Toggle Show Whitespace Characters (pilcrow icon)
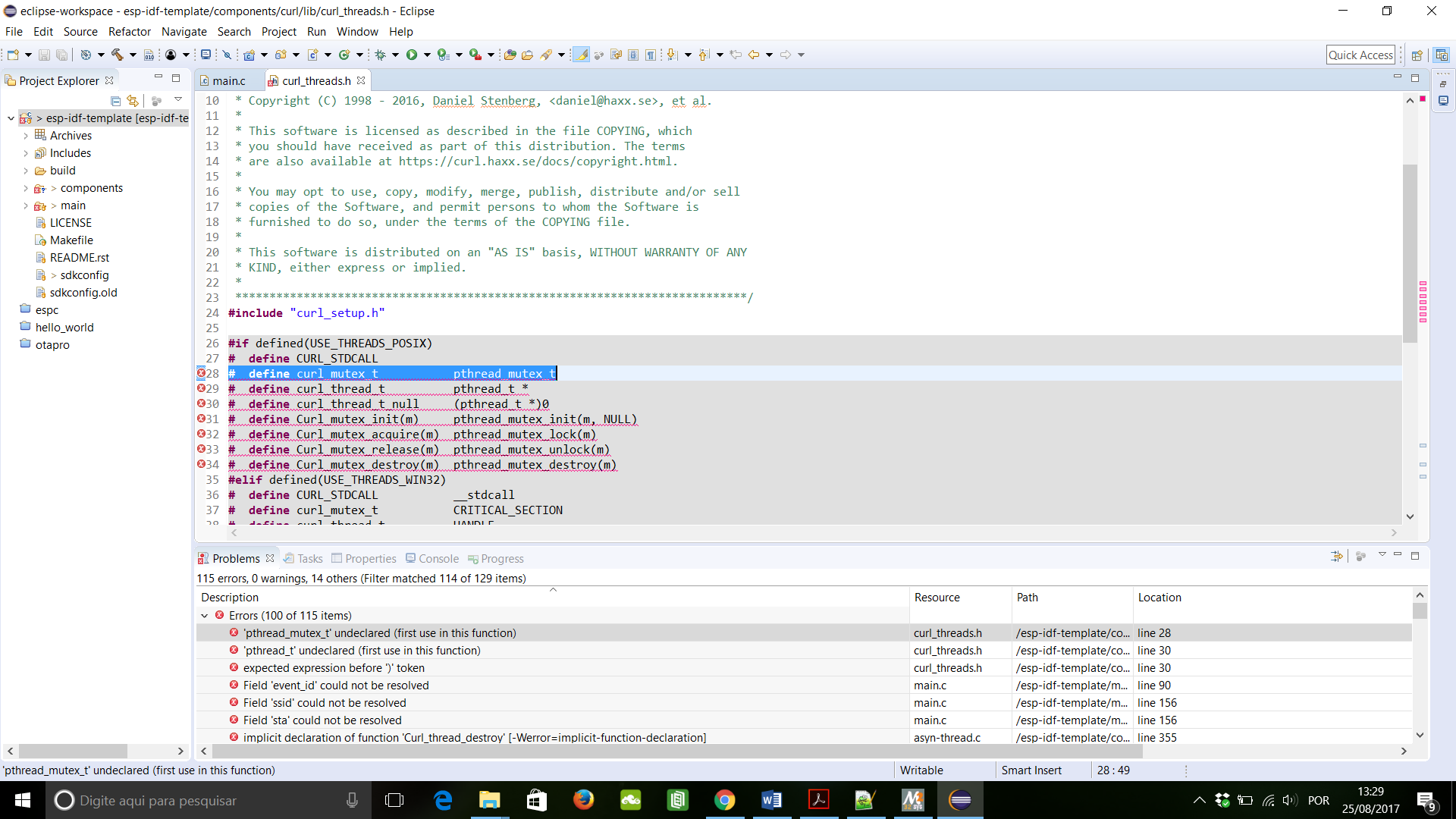Viewport: 1456px width, 819px height. click(x=651, y=54)
